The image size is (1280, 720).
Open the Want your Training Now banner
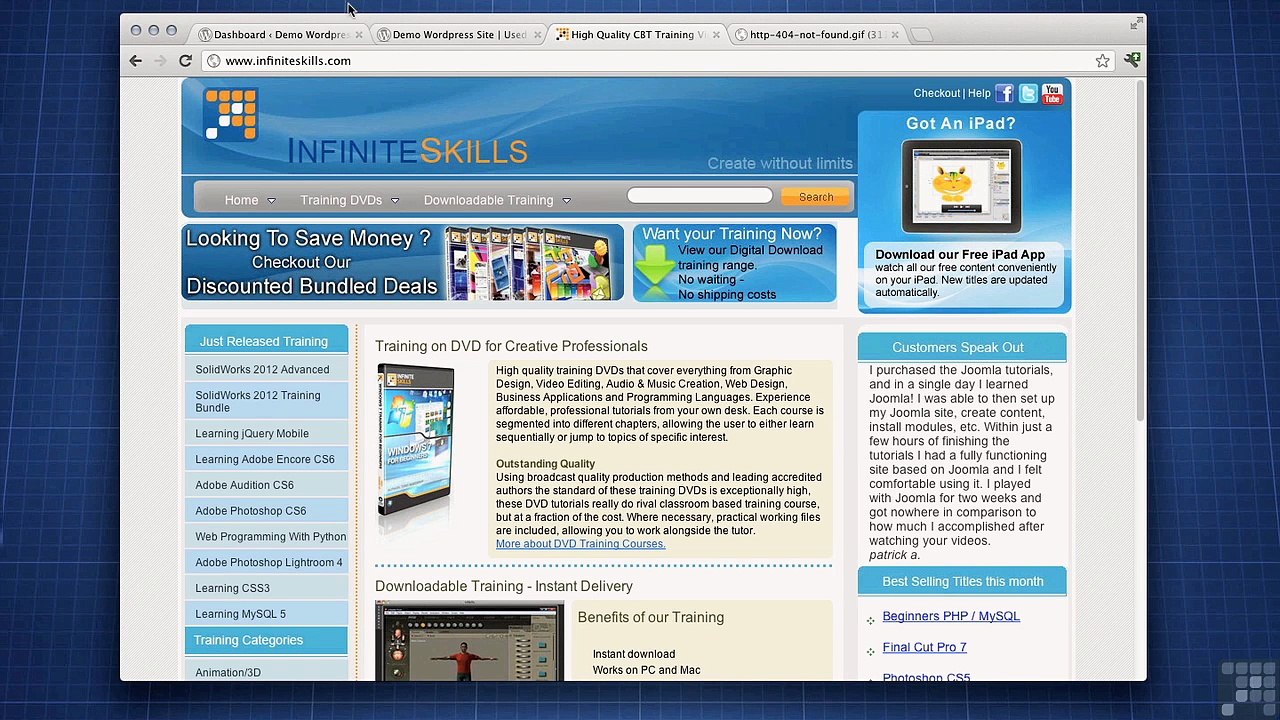[x=734, y=263]
